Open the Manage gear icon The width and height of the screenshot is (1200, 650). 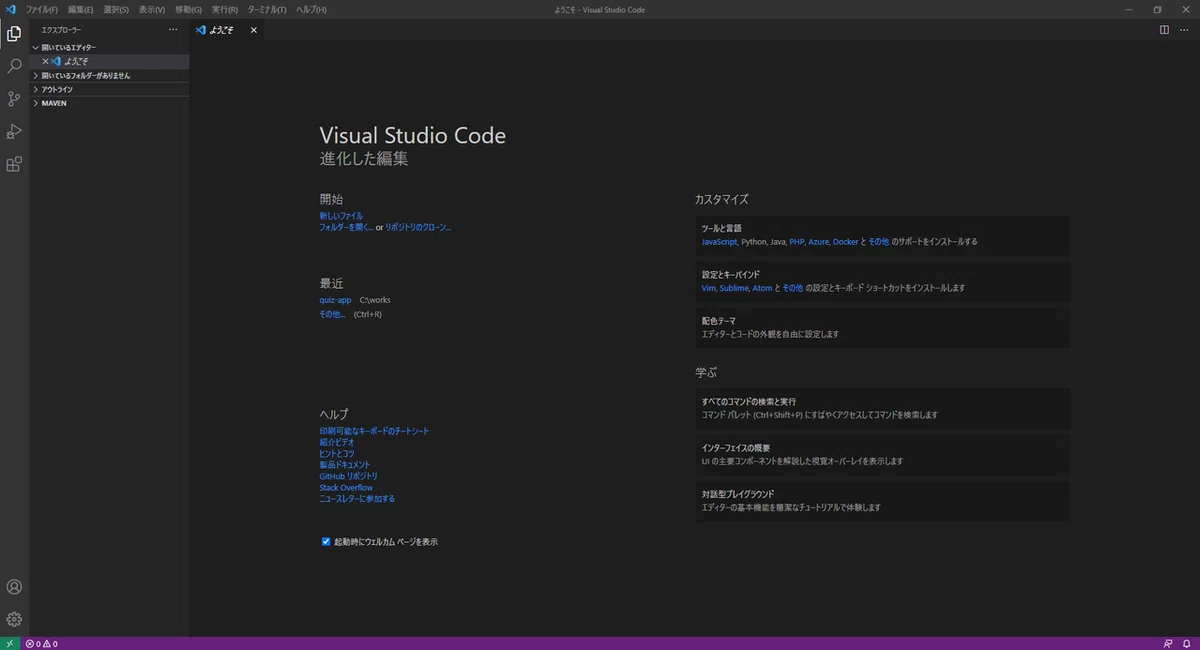pyautogui.click(x=14, y=619)
